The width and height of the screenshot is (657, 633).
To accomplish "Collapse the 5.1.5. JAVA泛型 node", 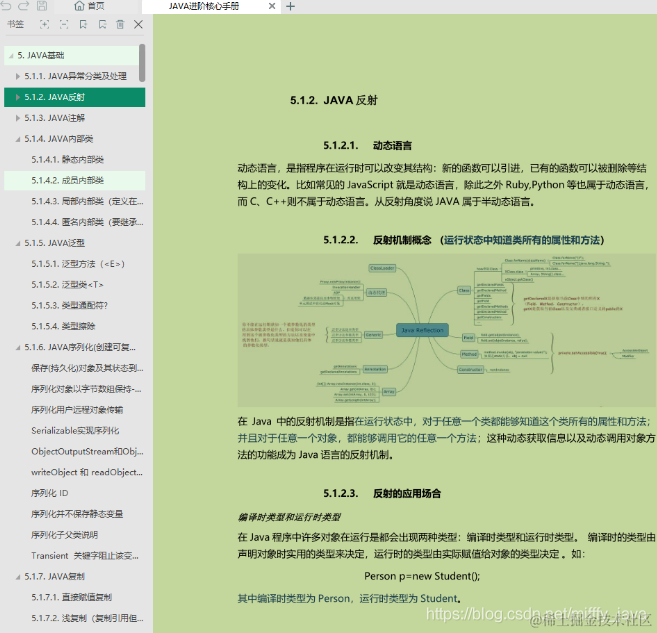I will pyautogui.click(x=18, y=243).
